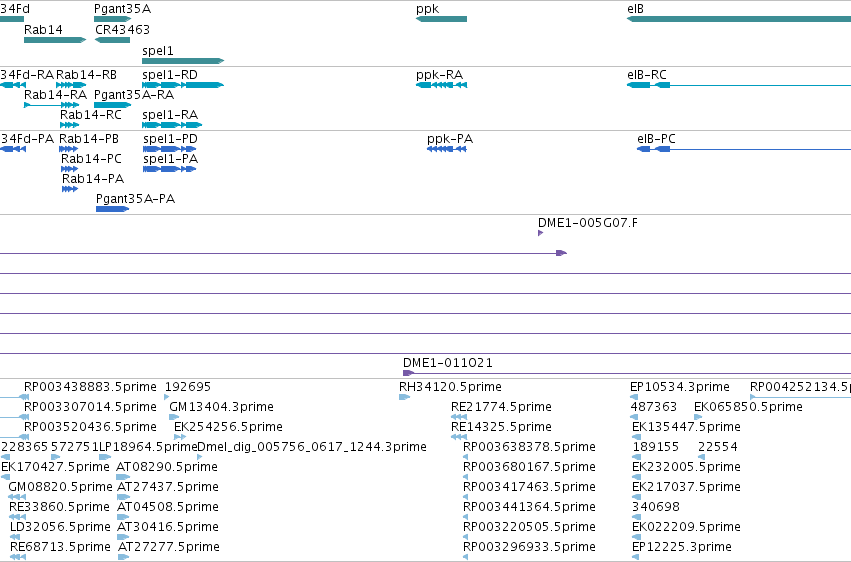Select the 340698 EST label

coord(656,507)
